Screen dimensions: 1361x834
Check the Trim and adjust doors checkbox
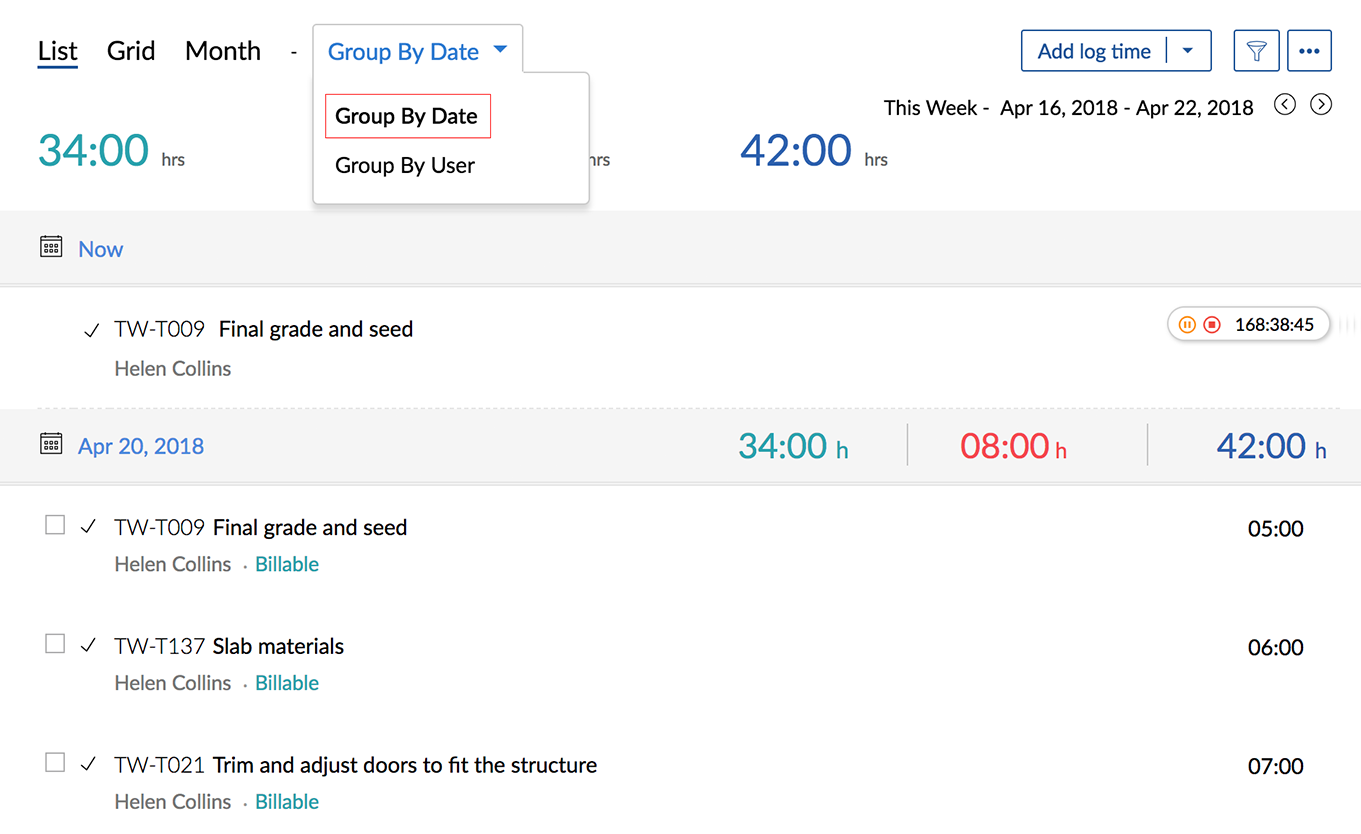(55, 763)
